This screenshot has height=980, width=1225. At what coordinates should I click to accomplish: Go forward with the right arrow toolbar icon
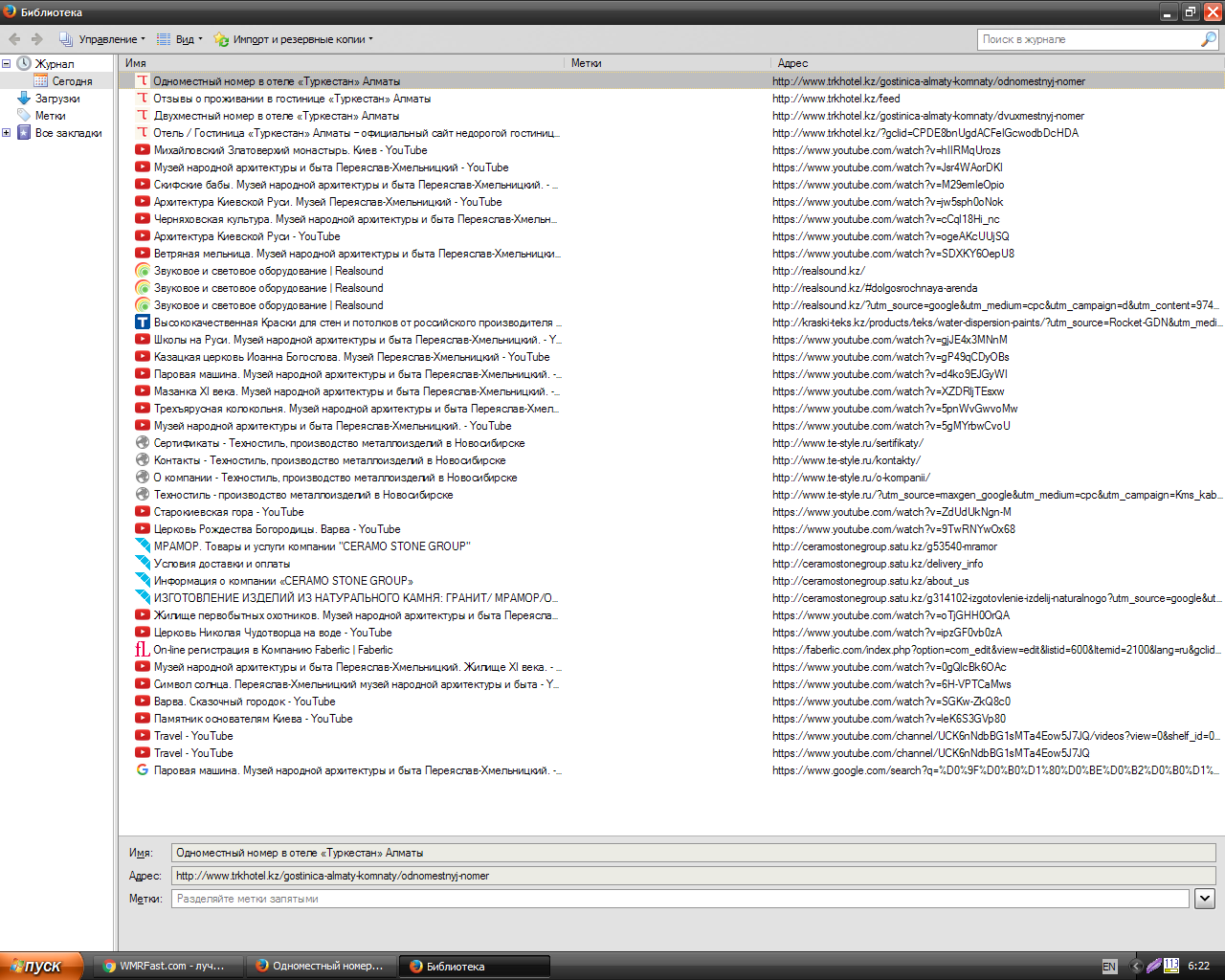tap(37, 39)
